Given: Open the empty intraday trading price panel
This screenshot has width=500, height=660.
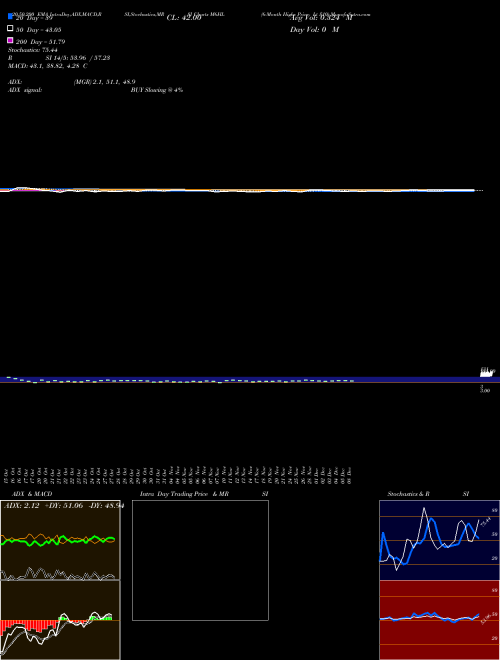Looking at the screenshot, I should pyautogui.click(x=200, y=560).
